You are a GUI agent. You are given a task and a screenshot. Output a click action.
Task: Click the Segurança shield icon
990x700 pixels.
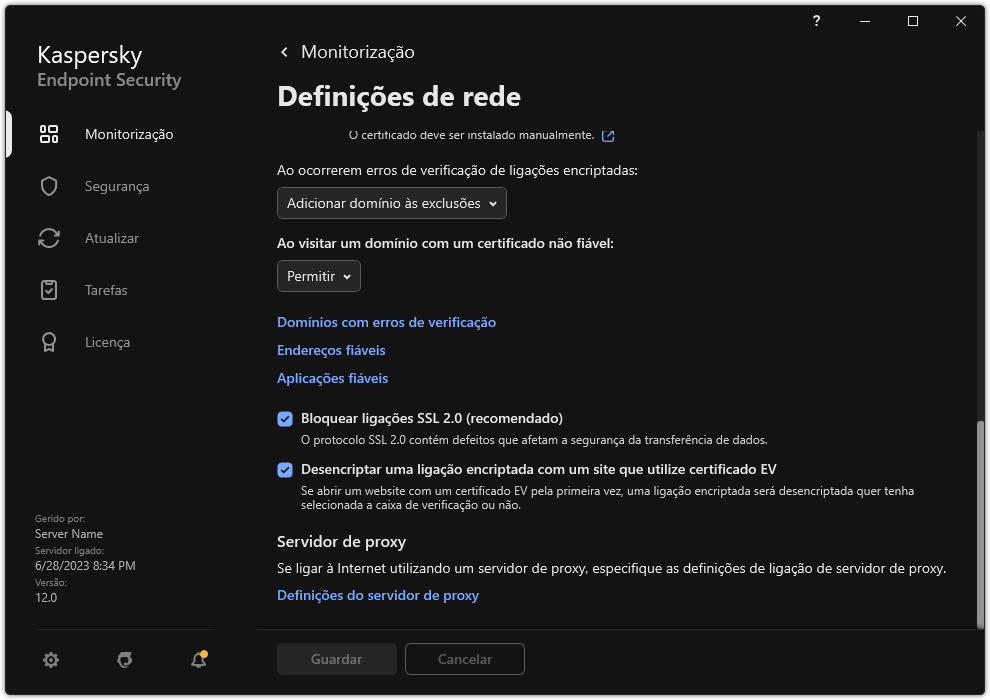point(49,186)
